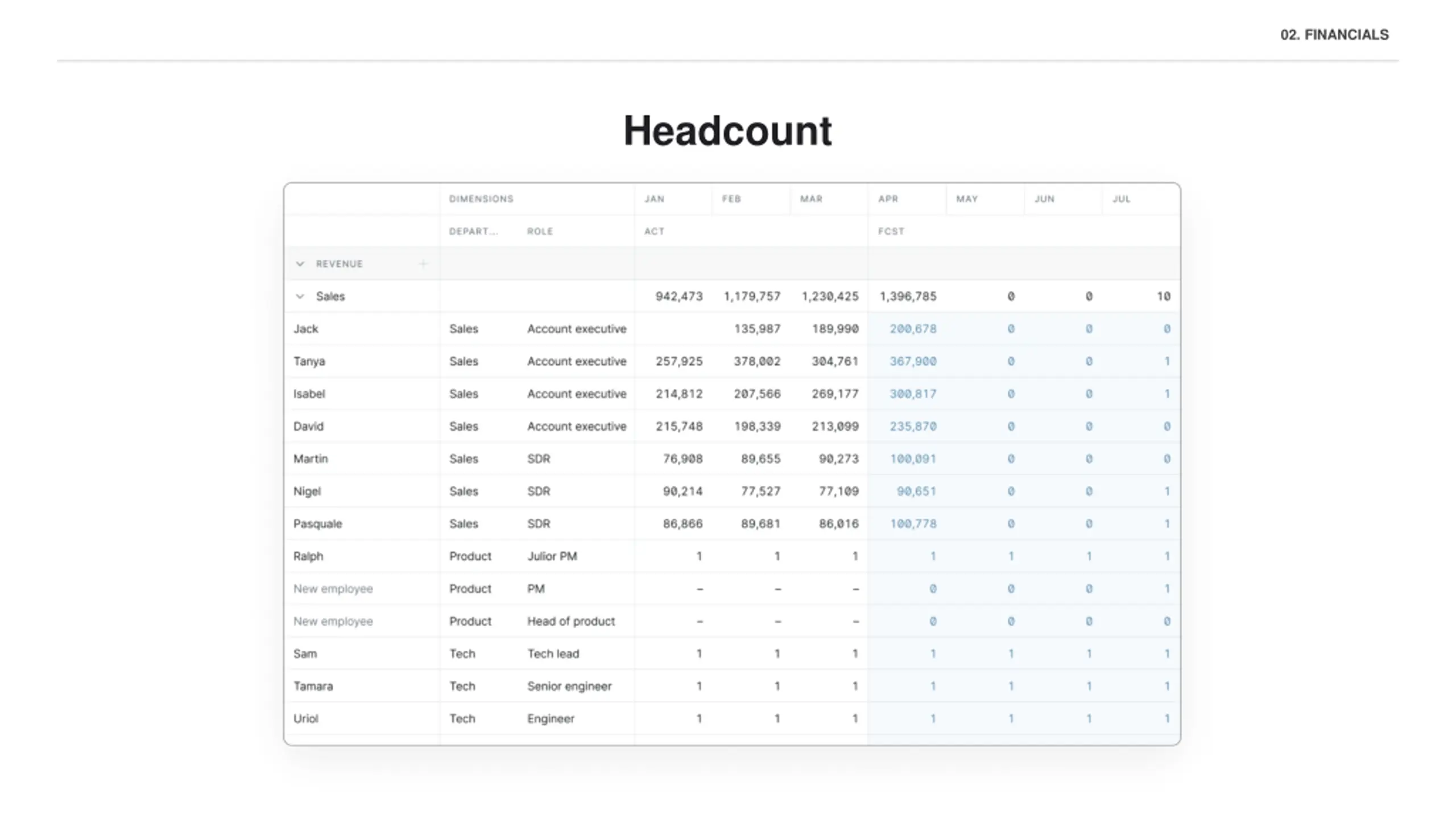Select the Ralph row name
Image resolution: width=1456 pixels, height=819 pixels.
tap(308, 556)
